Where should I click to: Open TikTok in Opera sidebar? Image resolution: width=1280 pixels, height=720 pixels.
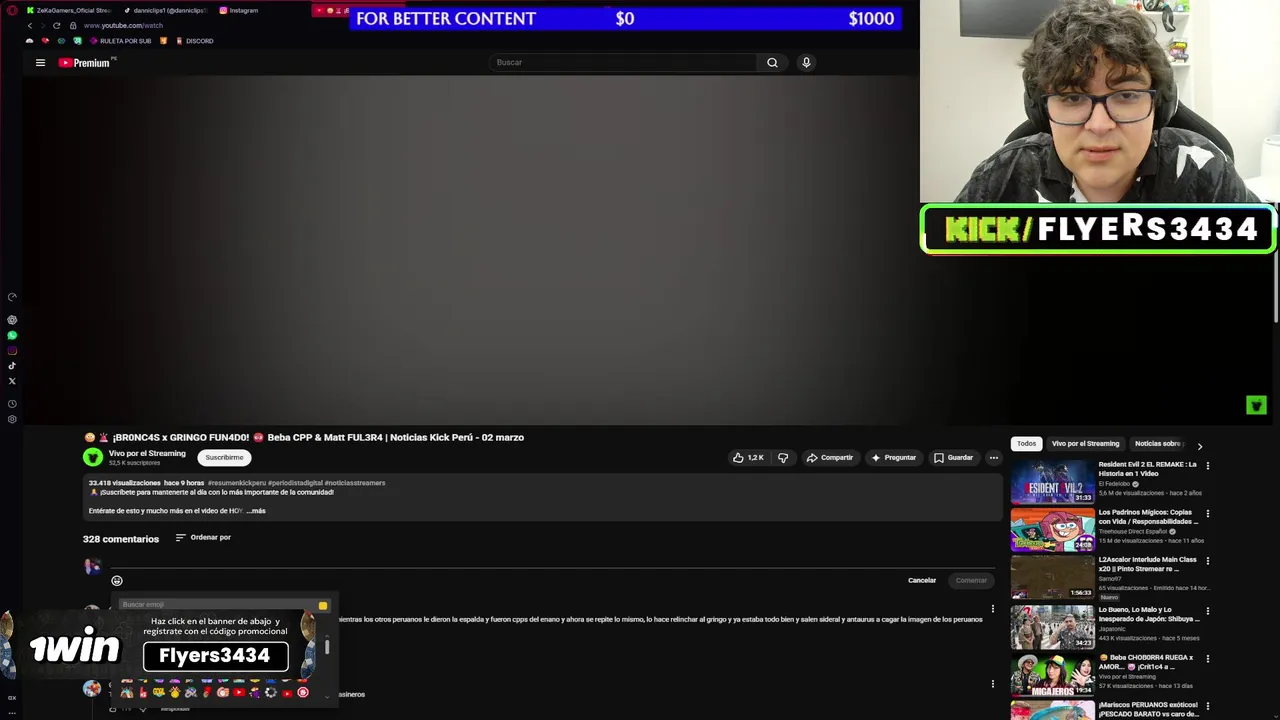pyautogui.click(x=12, y=365)
